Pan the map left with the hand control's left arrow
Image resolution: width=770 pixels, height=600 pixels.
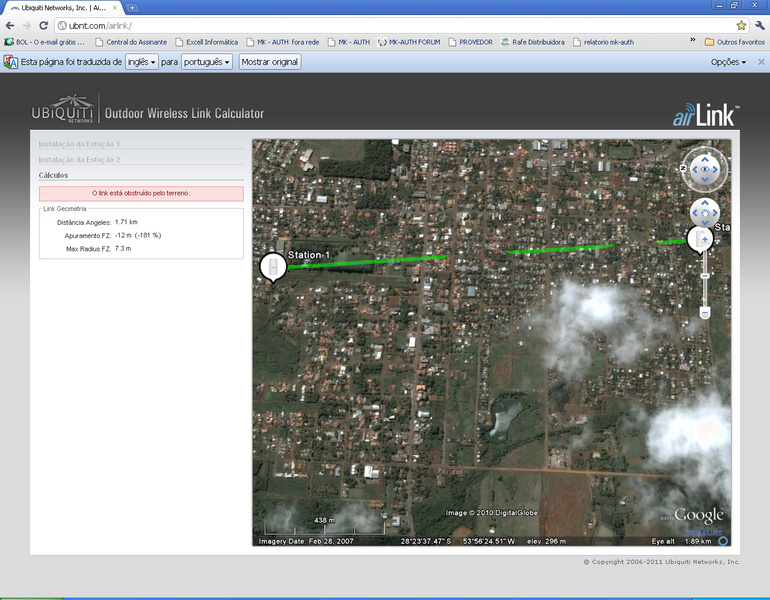point(694,213)
